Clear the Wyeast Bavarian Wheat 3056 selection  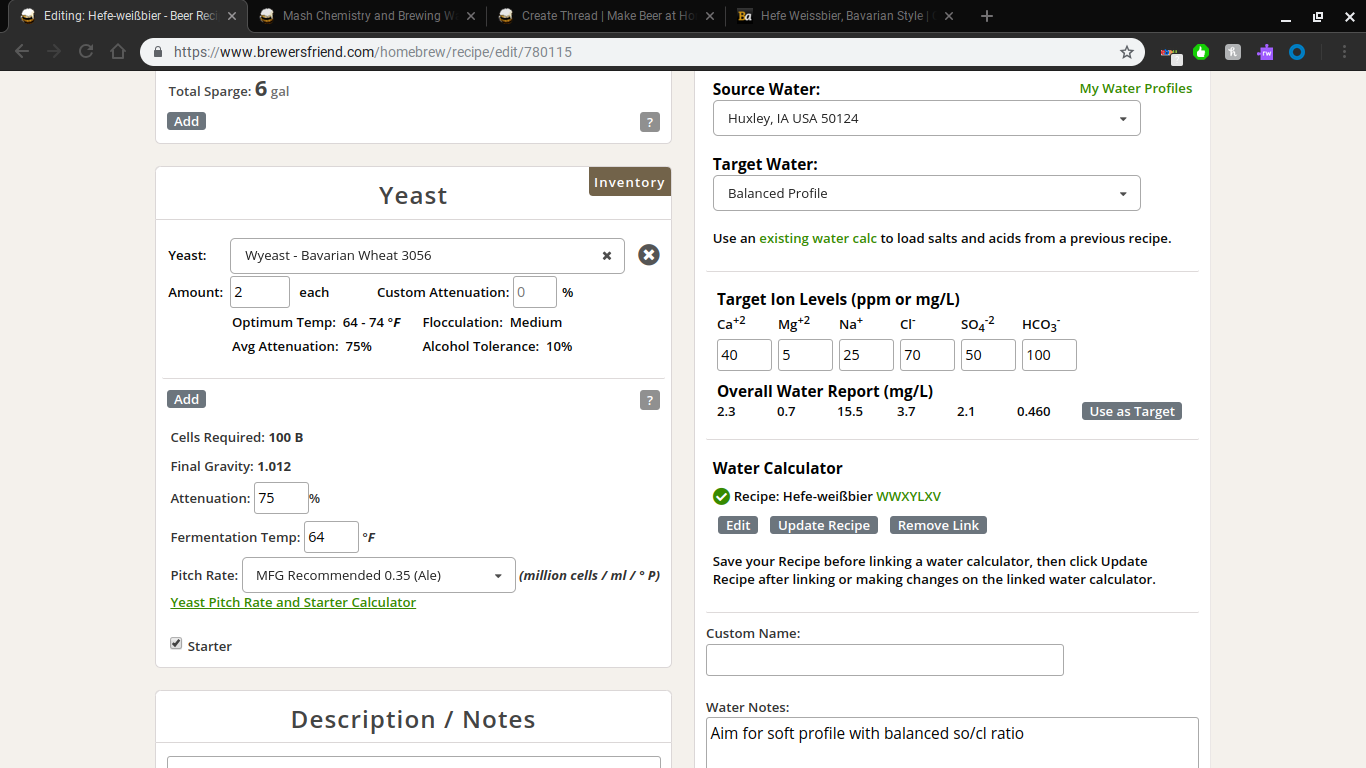pos(606,256)
